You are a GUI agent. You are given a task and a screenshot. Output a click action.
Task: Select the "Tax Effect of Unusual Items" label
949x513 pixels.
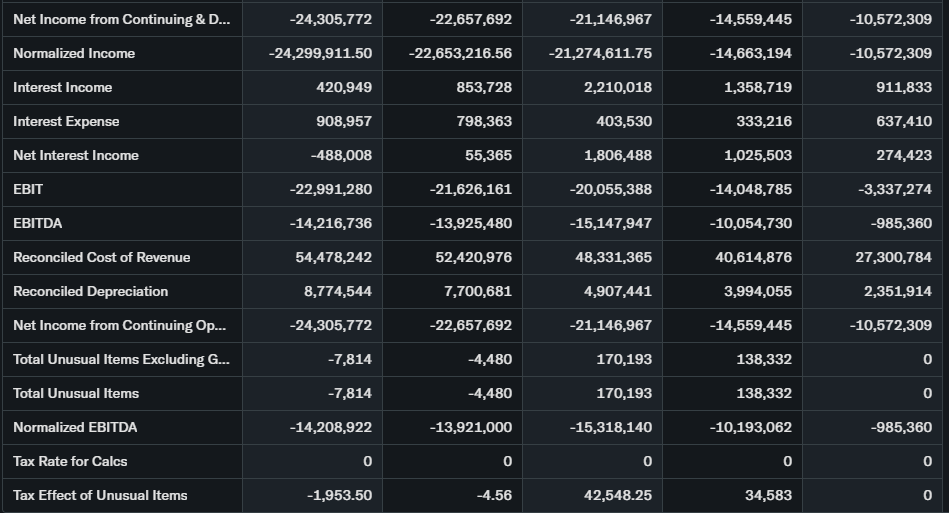coord(100,495)
